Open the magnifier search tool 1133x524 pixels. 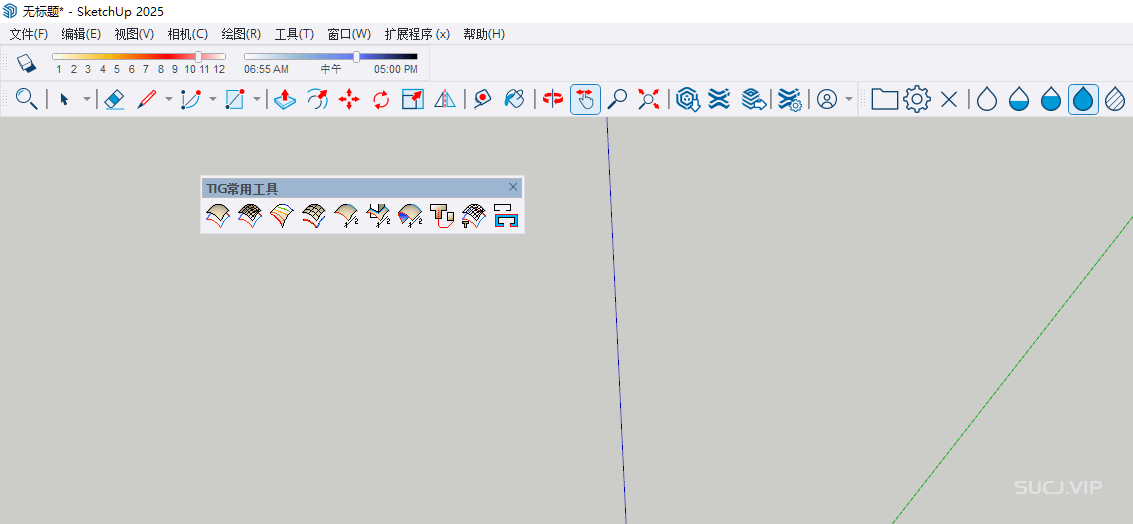click(27, 99)
